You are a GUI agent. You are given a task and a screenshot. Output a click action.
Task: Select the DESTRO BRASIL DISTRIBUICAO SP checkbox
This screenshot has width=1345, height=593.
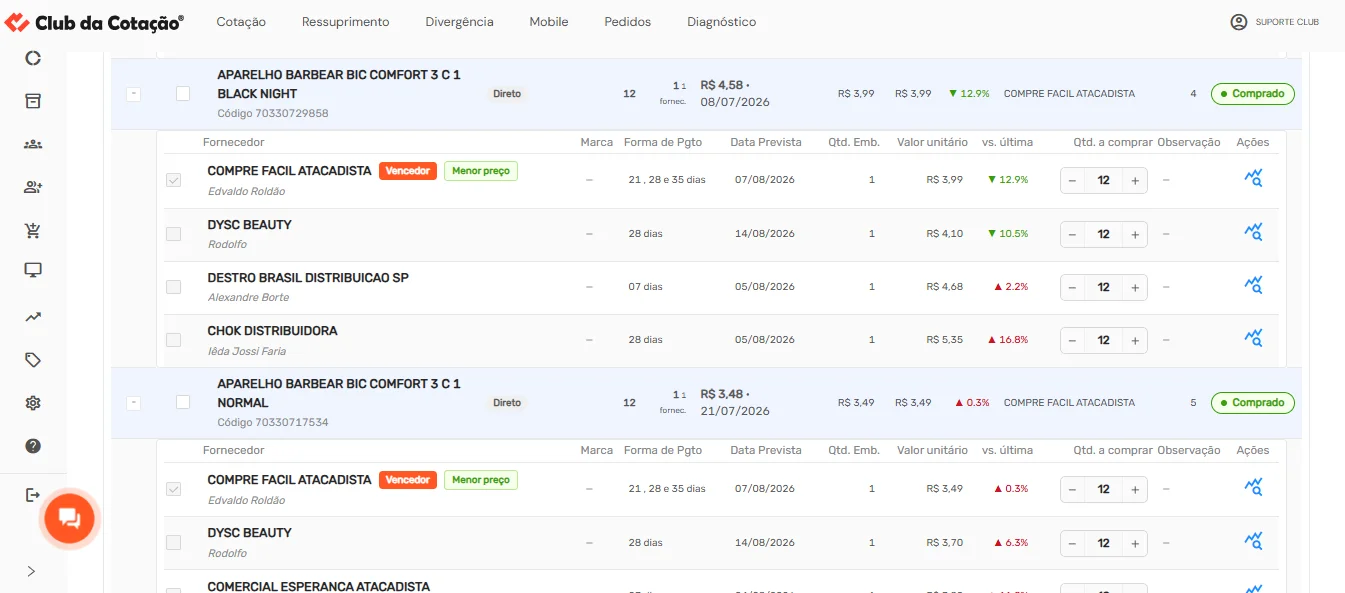coord(174,287)
